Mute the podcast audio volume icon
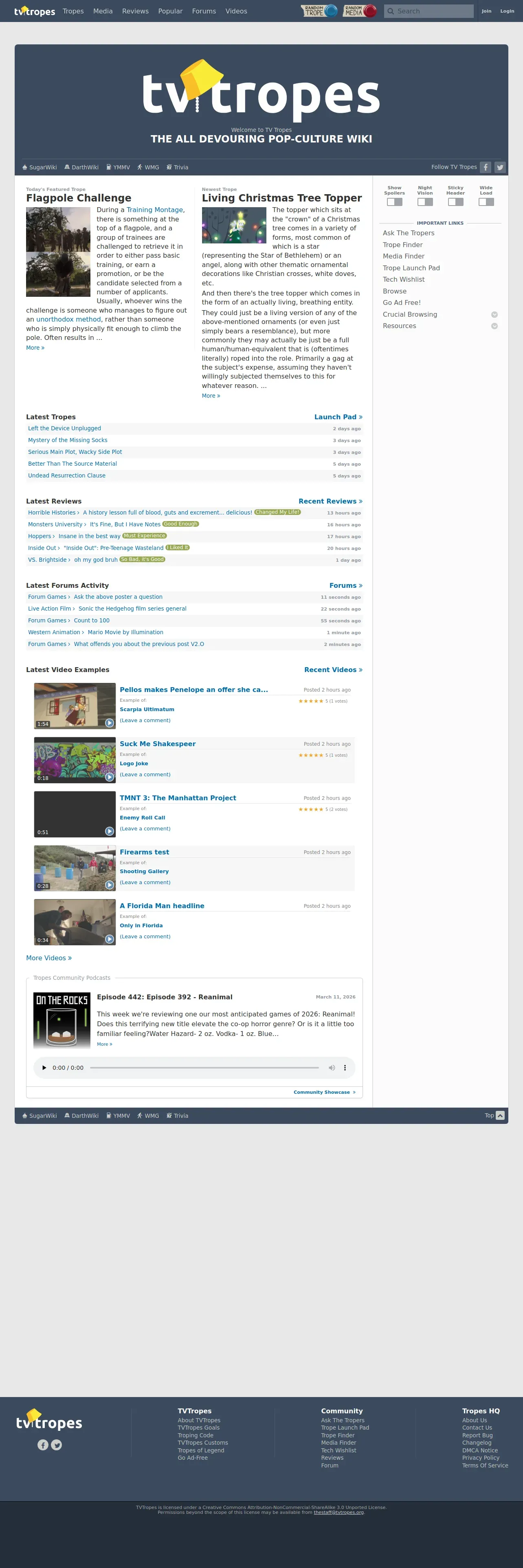 (332, 1068)
